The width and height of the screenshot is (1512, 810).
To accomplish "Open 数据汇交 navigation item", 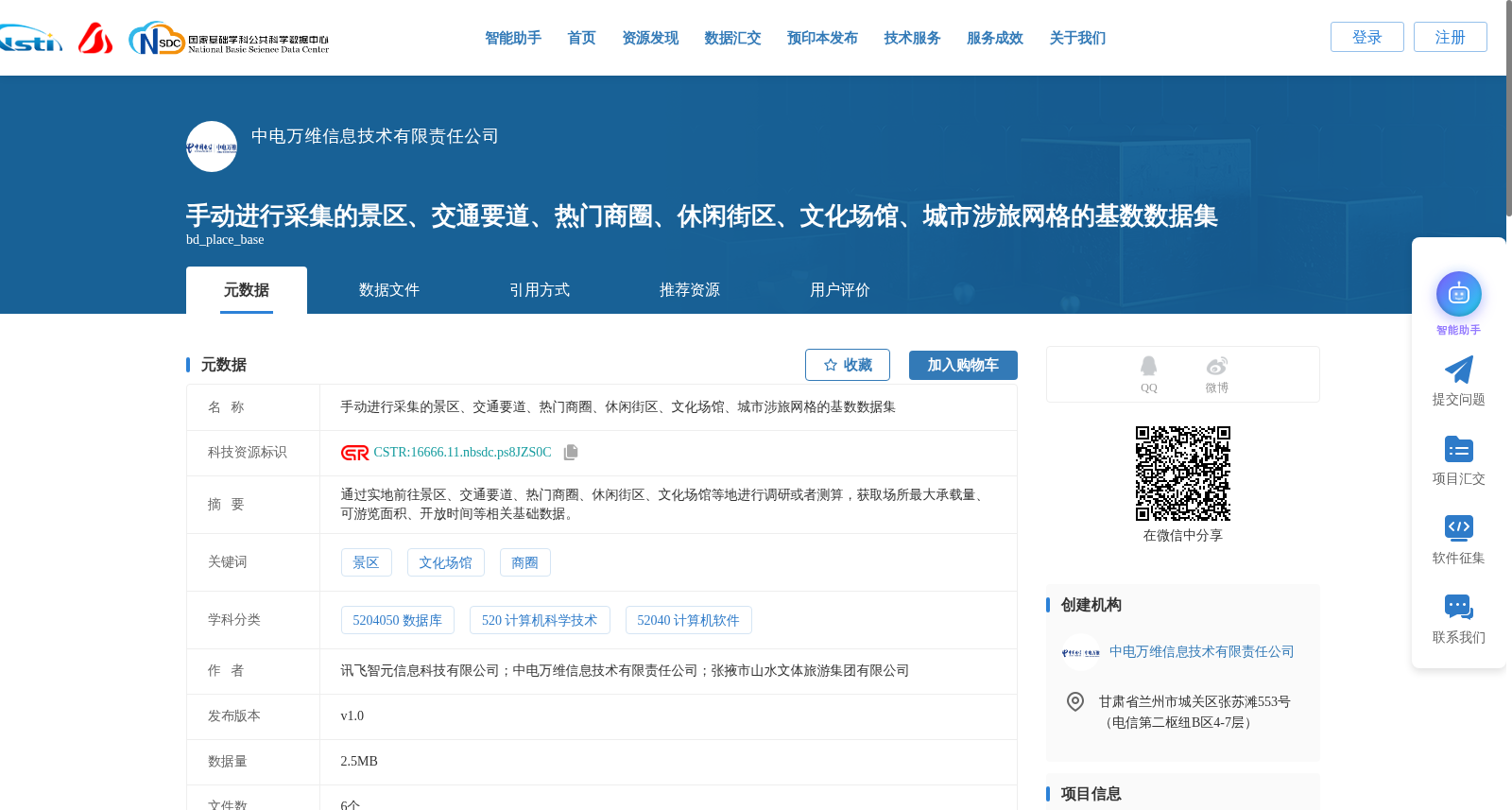I will tap(732, 38).
